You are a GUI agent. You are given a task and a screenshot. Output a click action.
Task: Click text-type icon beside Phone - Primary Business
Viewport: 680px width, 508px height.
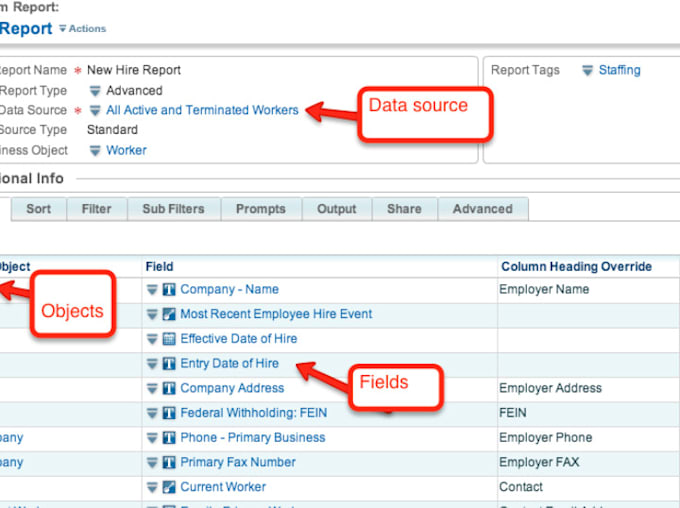pos(169,438)
